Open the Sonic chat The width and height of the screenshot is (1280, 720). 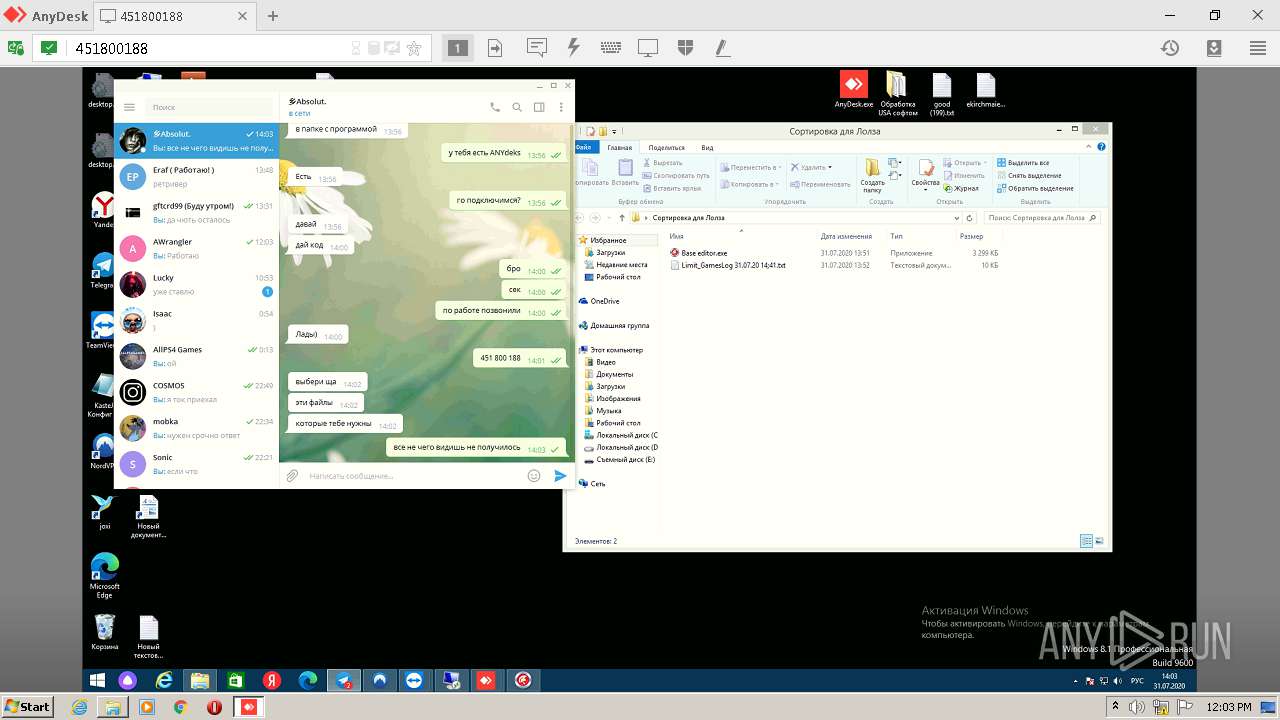[x=196, y=464]
